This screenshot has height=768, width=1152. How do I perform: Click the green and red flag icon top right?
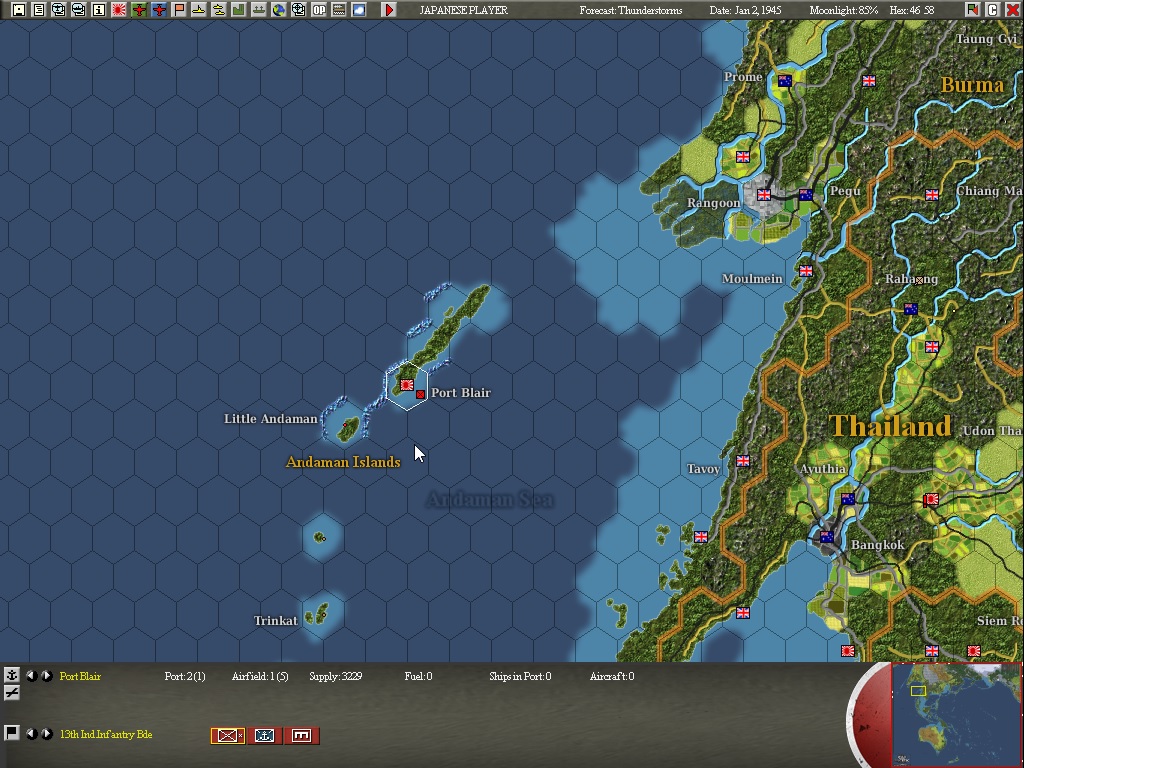[973, 10]
